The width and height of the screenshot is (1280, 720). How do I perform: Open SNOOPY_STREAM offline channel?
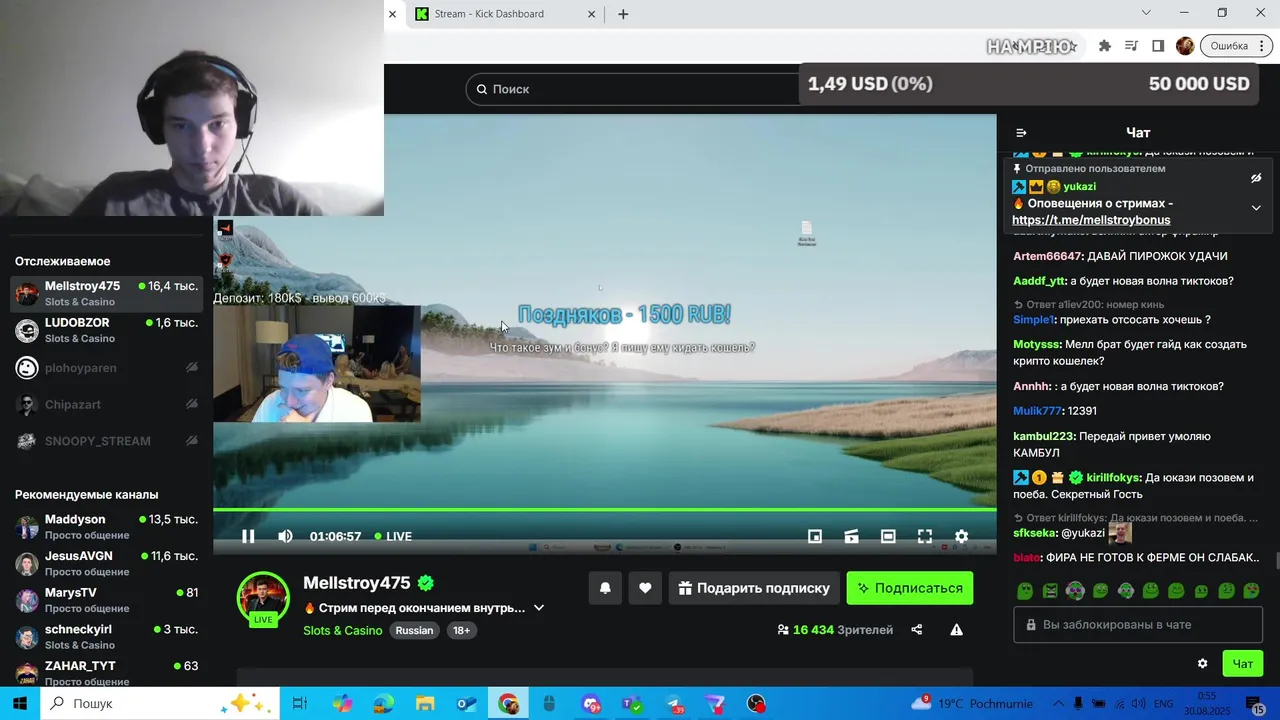pyautogui.click(x=106, y=441)
